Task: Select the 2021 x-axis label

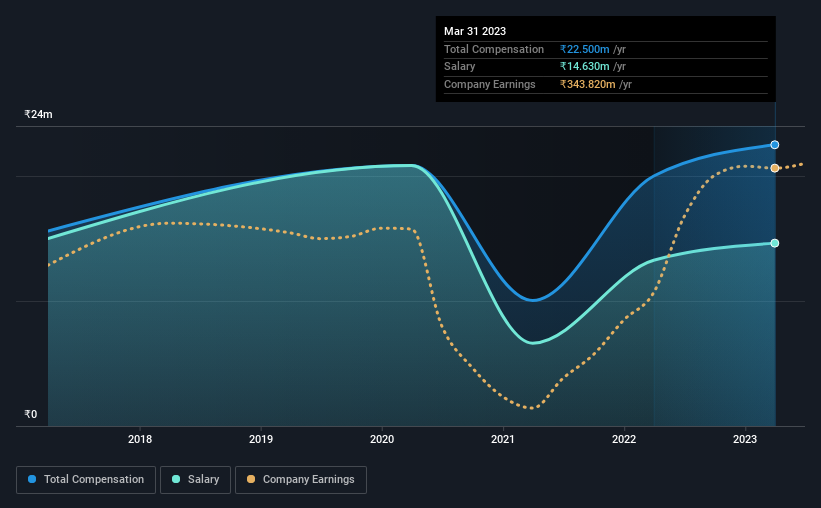Action: tap(503, 439)
